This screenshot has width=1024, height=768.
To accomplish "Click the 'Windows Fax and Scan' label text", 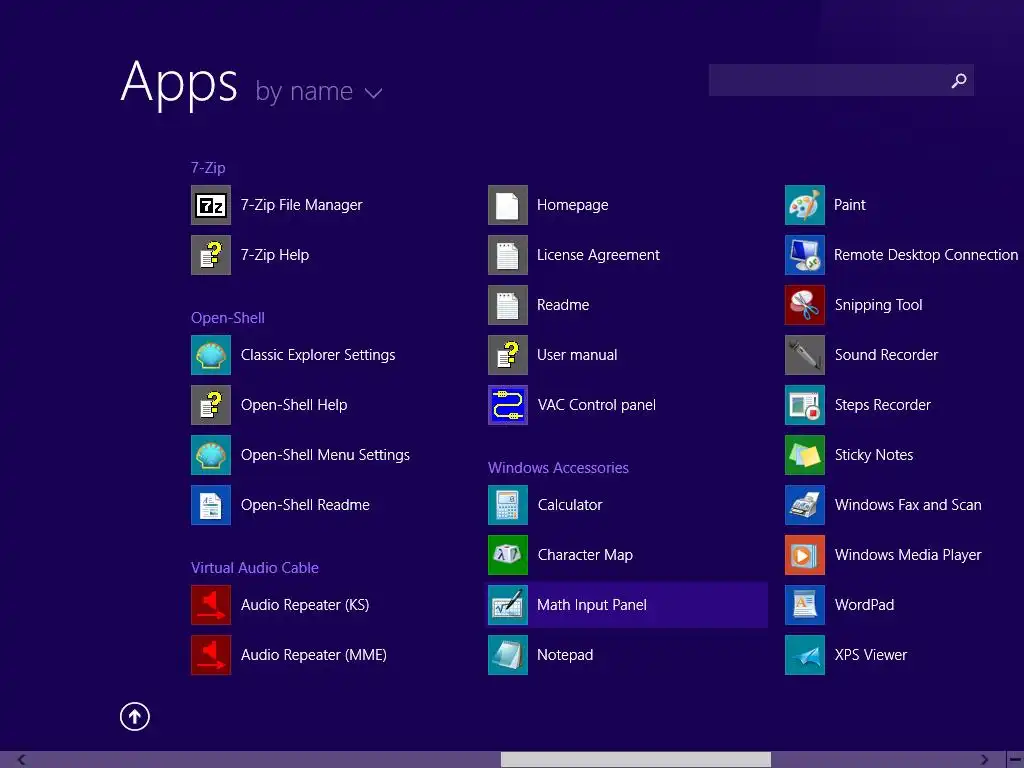I will [908, 505].
